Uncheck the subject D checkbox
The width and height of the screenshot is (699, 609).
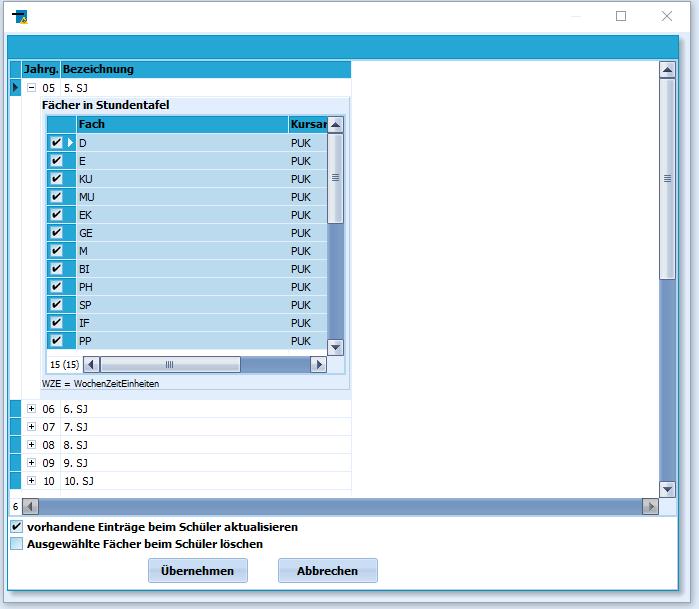[x=56, y=143]
